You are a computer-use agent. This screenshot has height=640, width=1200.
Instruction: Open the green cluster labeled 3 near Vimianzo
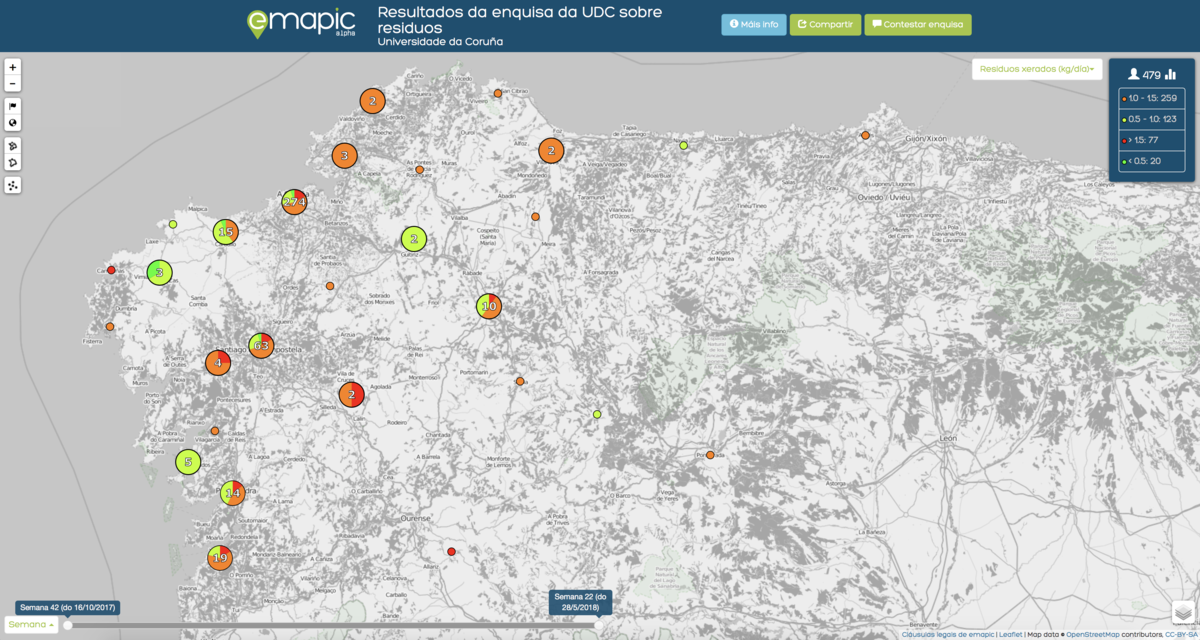160,272
